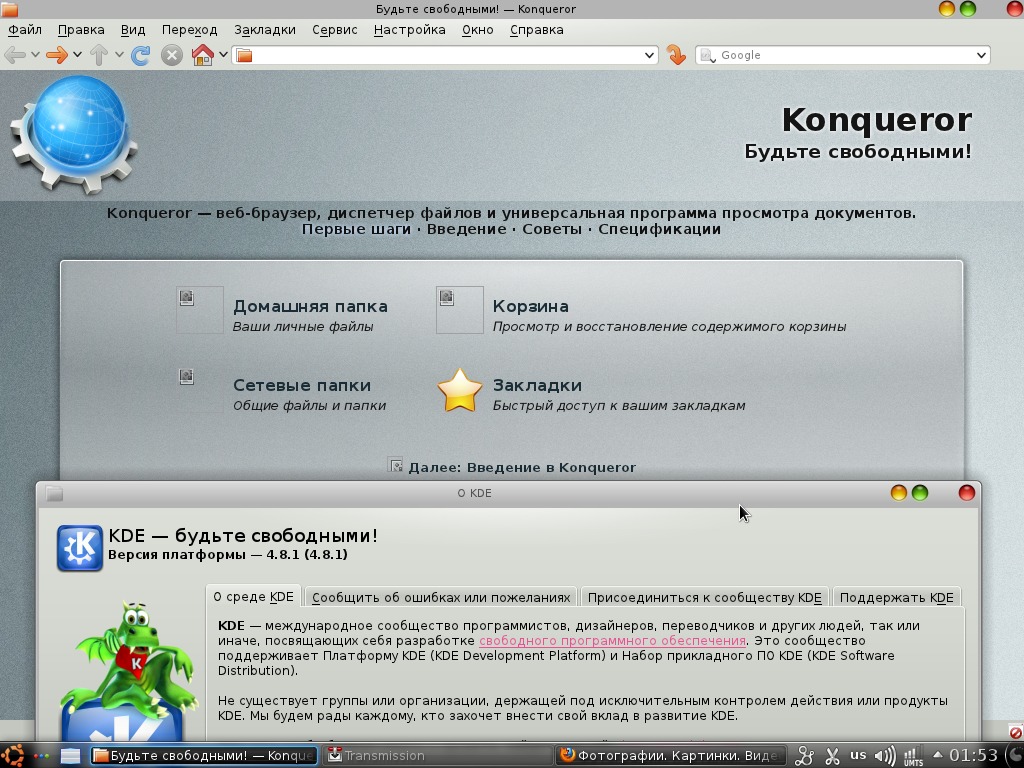Open the Спецификации link
The image size is (1024, 768).
point(660,229)
